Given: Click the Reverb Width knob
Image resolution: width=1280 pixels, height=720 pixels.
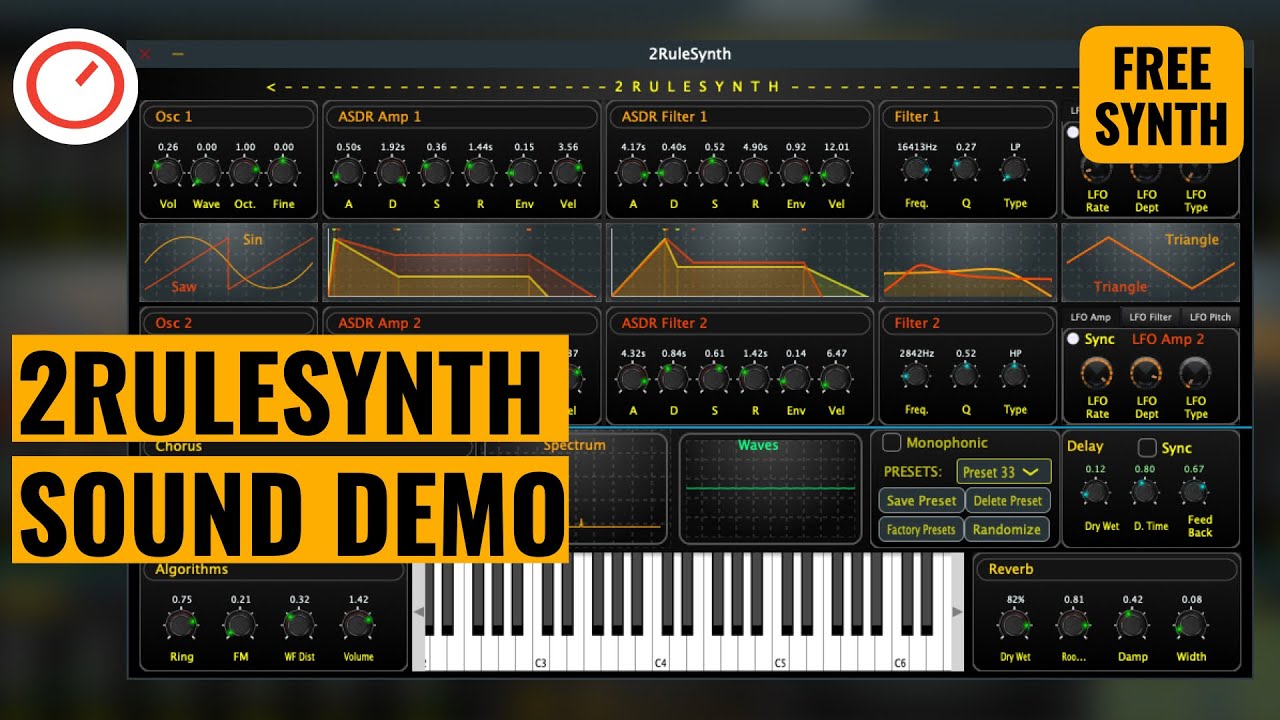Looking at the screenshot, I should point(1191,626).
